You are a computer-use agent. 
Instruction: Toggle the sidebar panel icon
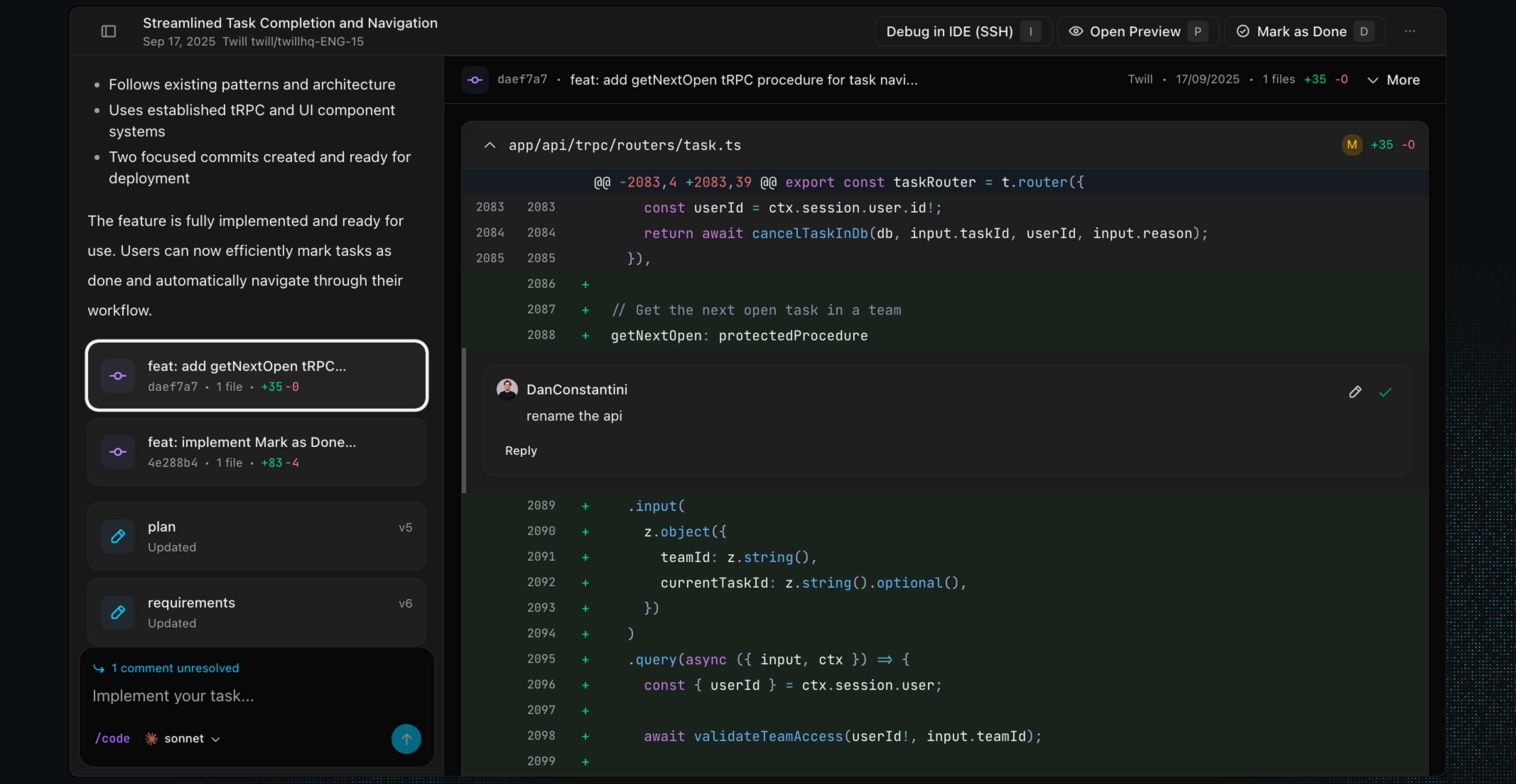coord(108,31)
